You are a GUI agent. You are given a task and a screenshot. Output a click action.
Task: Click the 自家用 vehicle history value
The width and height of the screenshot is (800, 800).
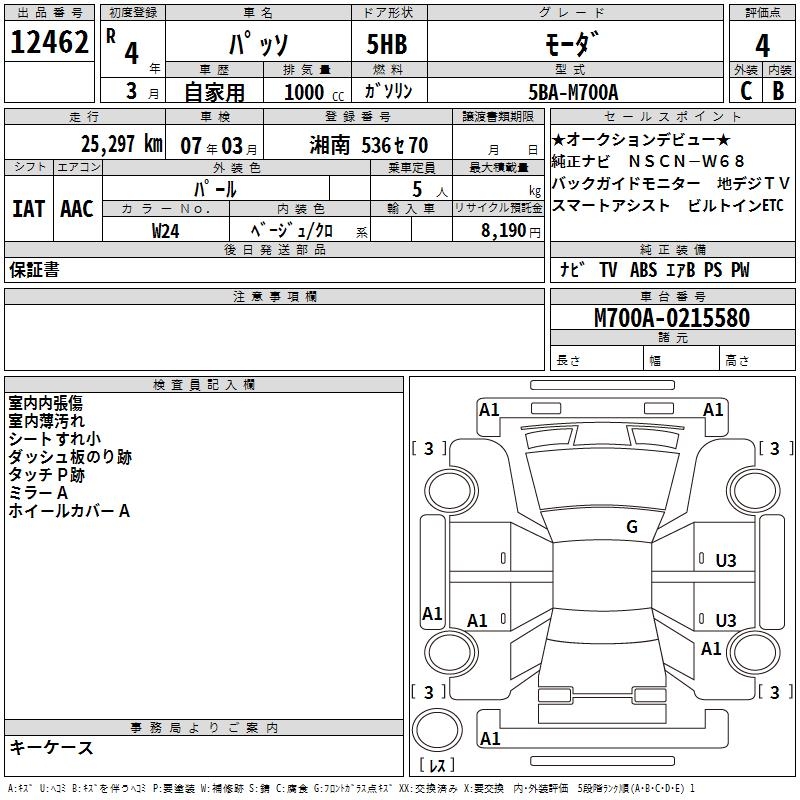214,92
